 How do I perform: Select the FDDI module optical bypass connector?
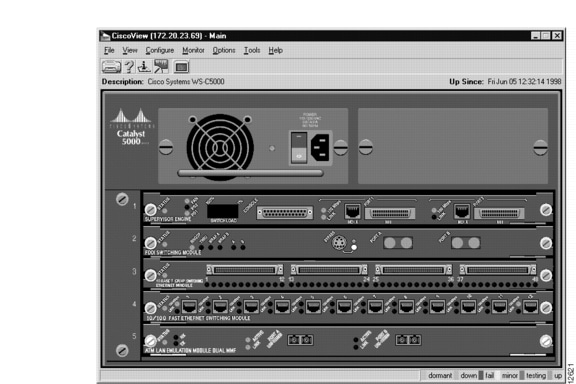339,243
